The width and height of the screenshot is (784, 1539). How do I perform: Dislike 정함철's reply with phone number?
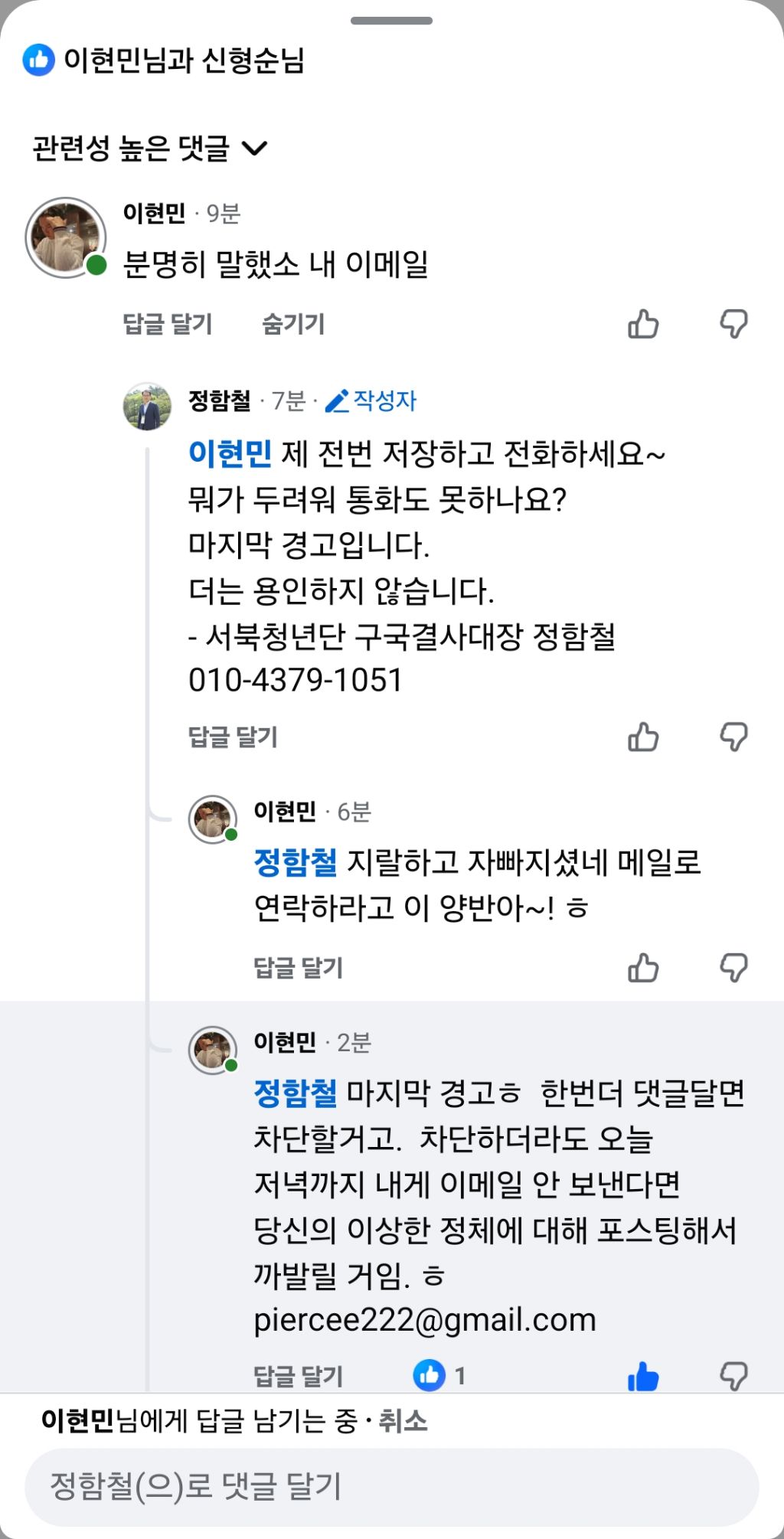click(733, 737)
